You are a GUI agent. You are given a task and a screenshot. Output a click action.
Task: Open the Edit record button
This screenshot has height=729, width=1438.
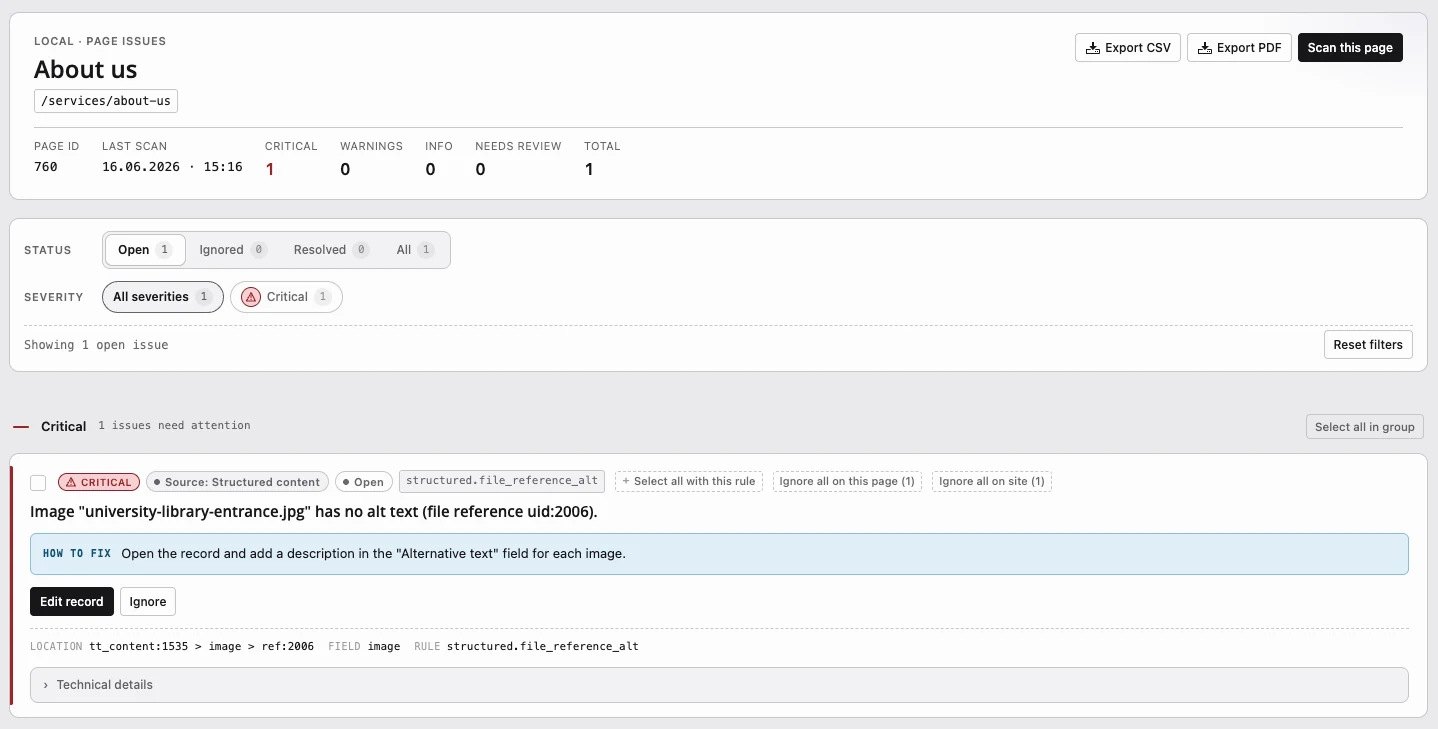pos(72,601)
